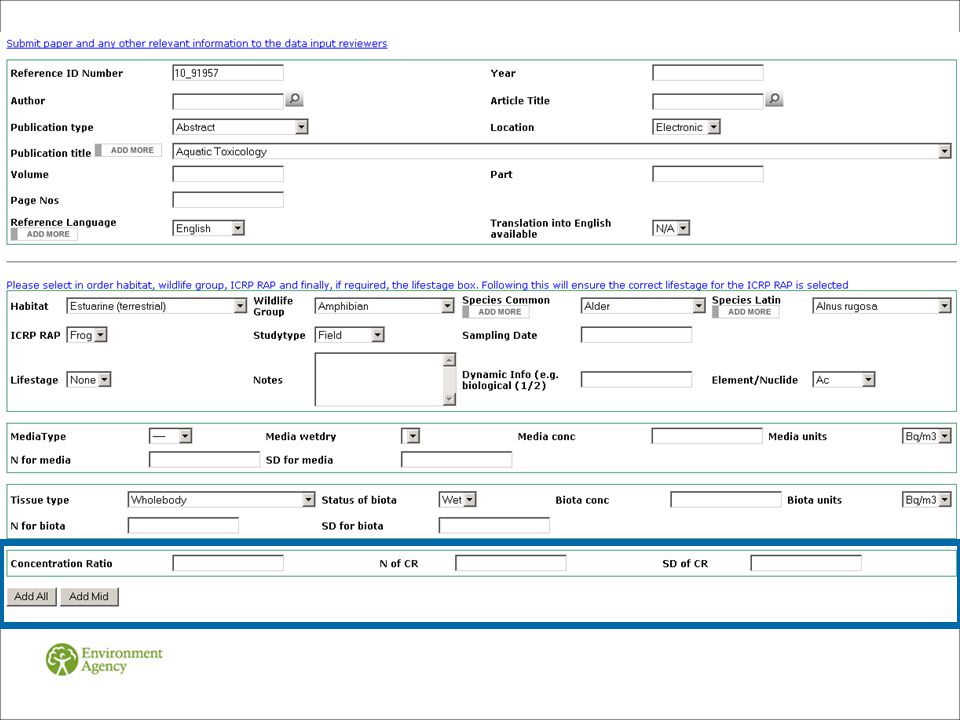
Task: Click the Environment Agency logo
Action: click(x=105, y=659)
